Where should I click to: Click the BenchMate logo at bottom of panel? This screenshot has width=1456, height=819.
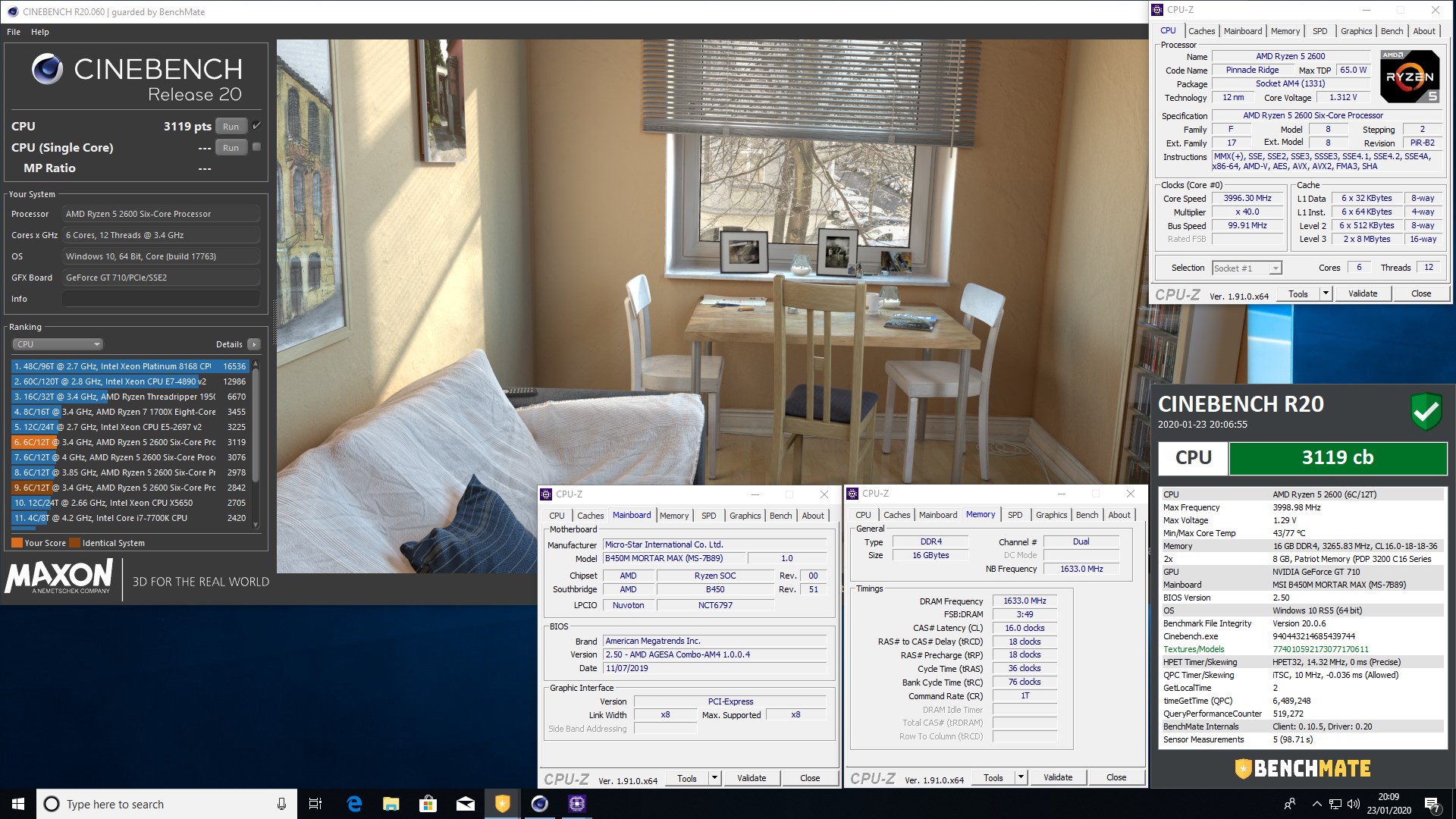pos(1302,768)
